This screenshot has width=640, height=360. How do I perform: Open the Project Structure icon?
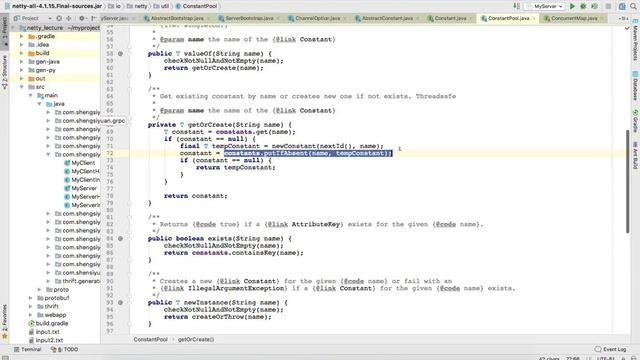tap(622, 6)
